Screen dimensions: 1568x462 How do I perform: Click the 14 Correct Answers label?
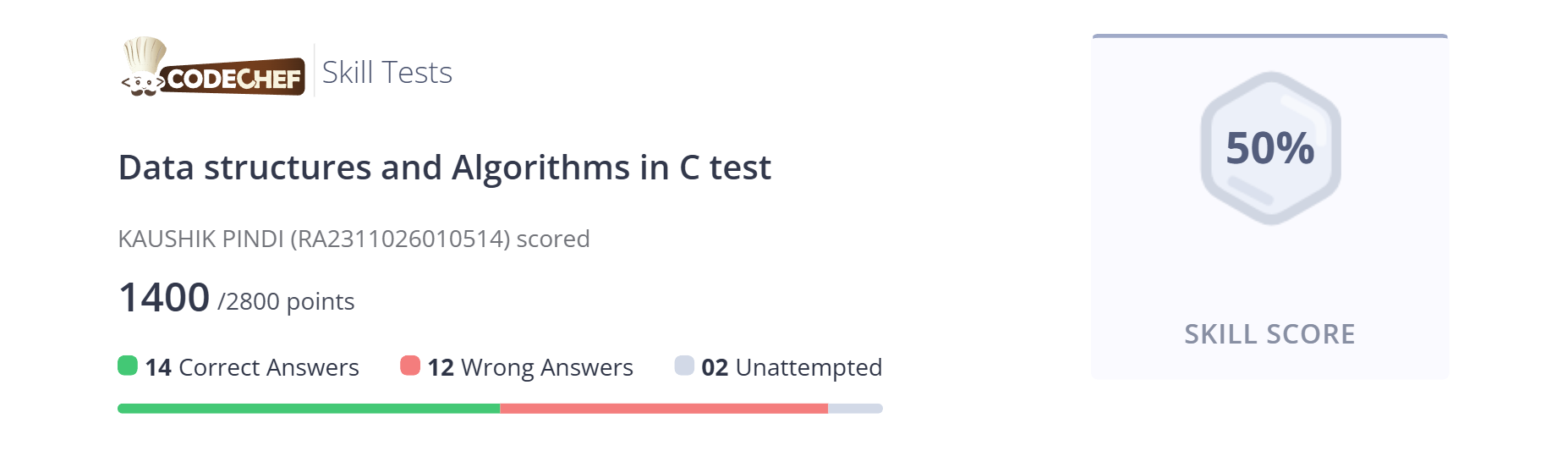click(252, 367)
